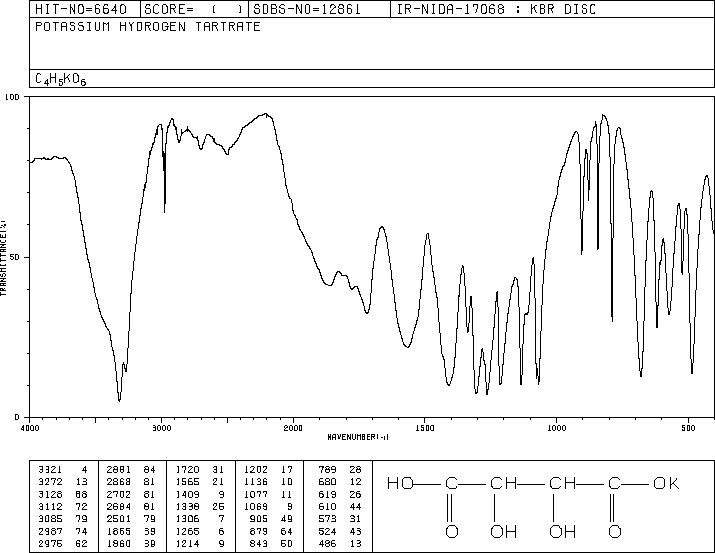The width and height of the screenshot is (715, 553).
Task: Click the OK group in structure diagram
Action: (x=666, y=483)
